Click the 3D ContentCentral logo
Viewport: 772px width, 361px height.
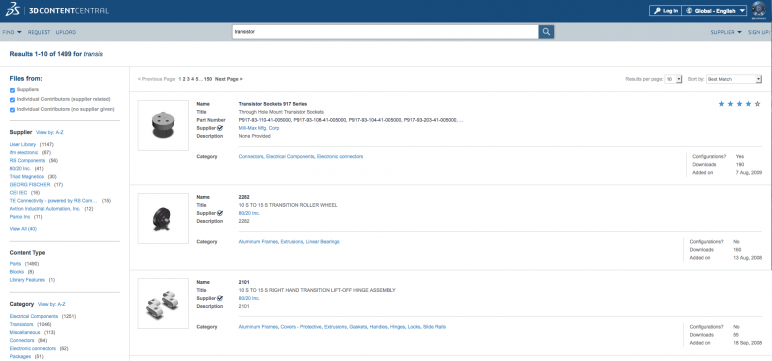coord(57,11)
